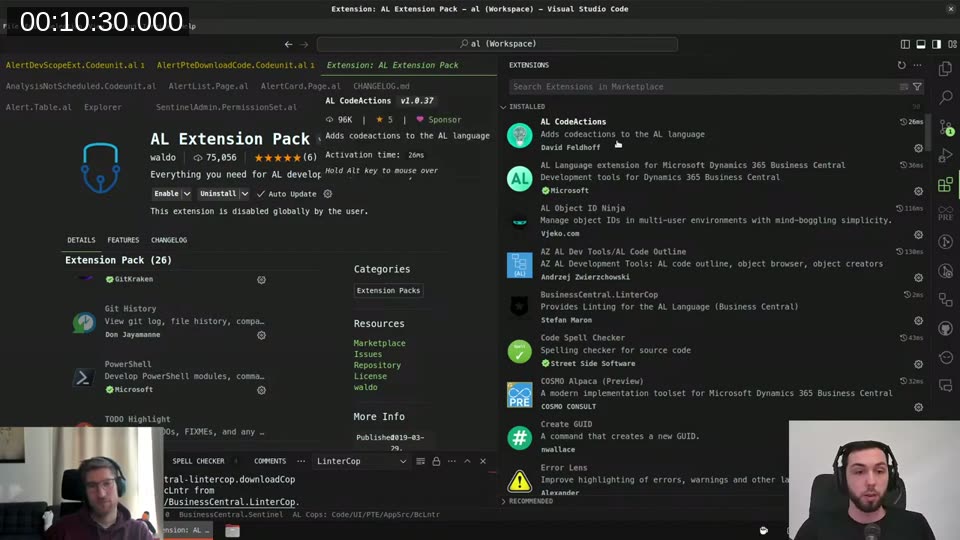
Task: Open gear for AZ AL Dev Tools
Action: tap(918, 277)
